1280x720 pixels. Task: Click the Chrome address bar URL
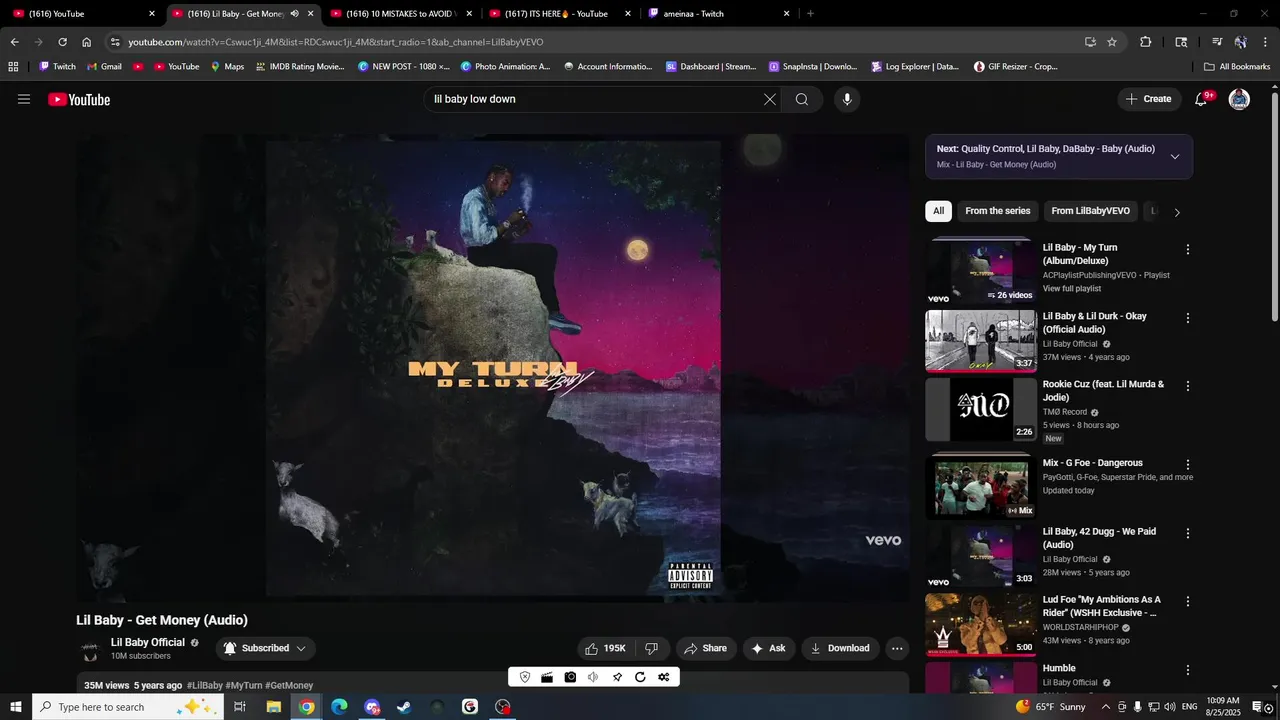335,42
